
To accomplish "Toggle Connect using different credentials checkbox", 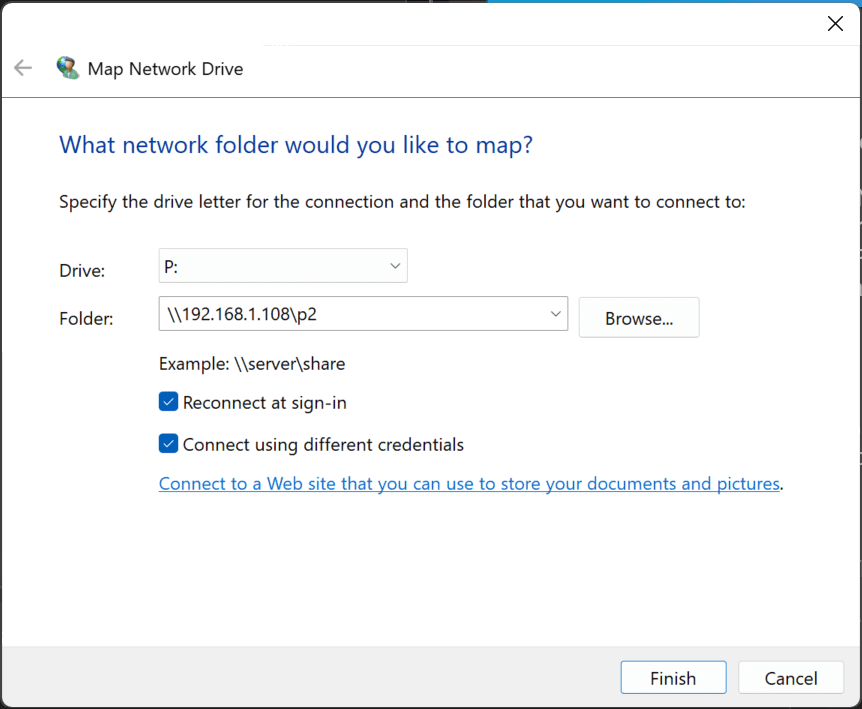I will [168, 444].
